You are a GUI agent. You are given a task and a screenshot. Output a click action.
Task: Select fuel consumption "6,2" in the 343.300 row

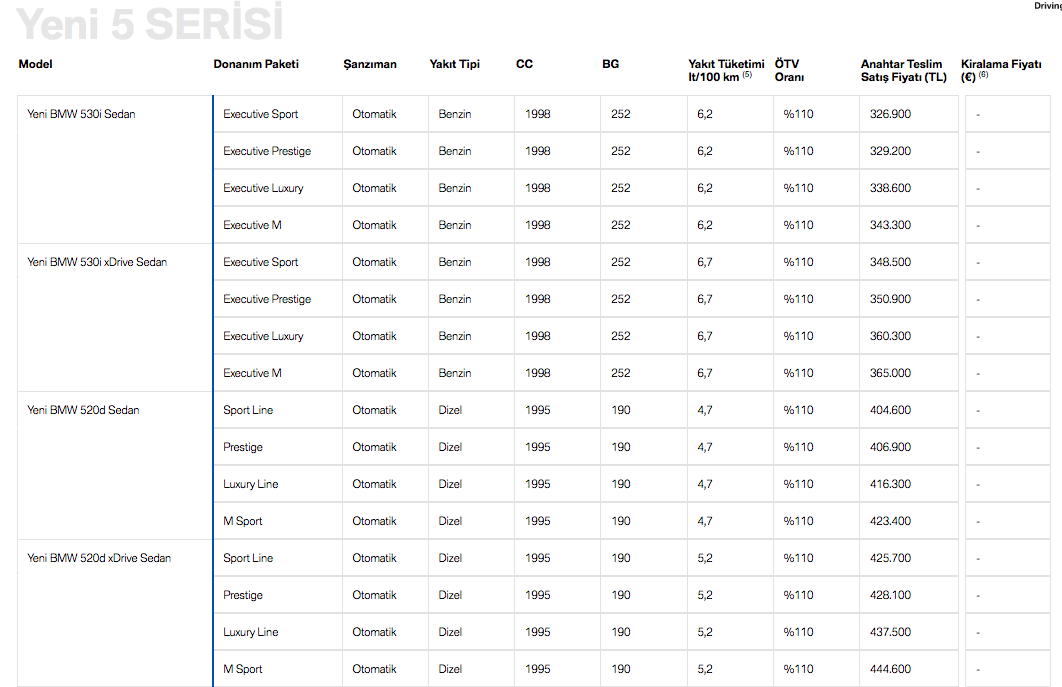click(704, 225)
